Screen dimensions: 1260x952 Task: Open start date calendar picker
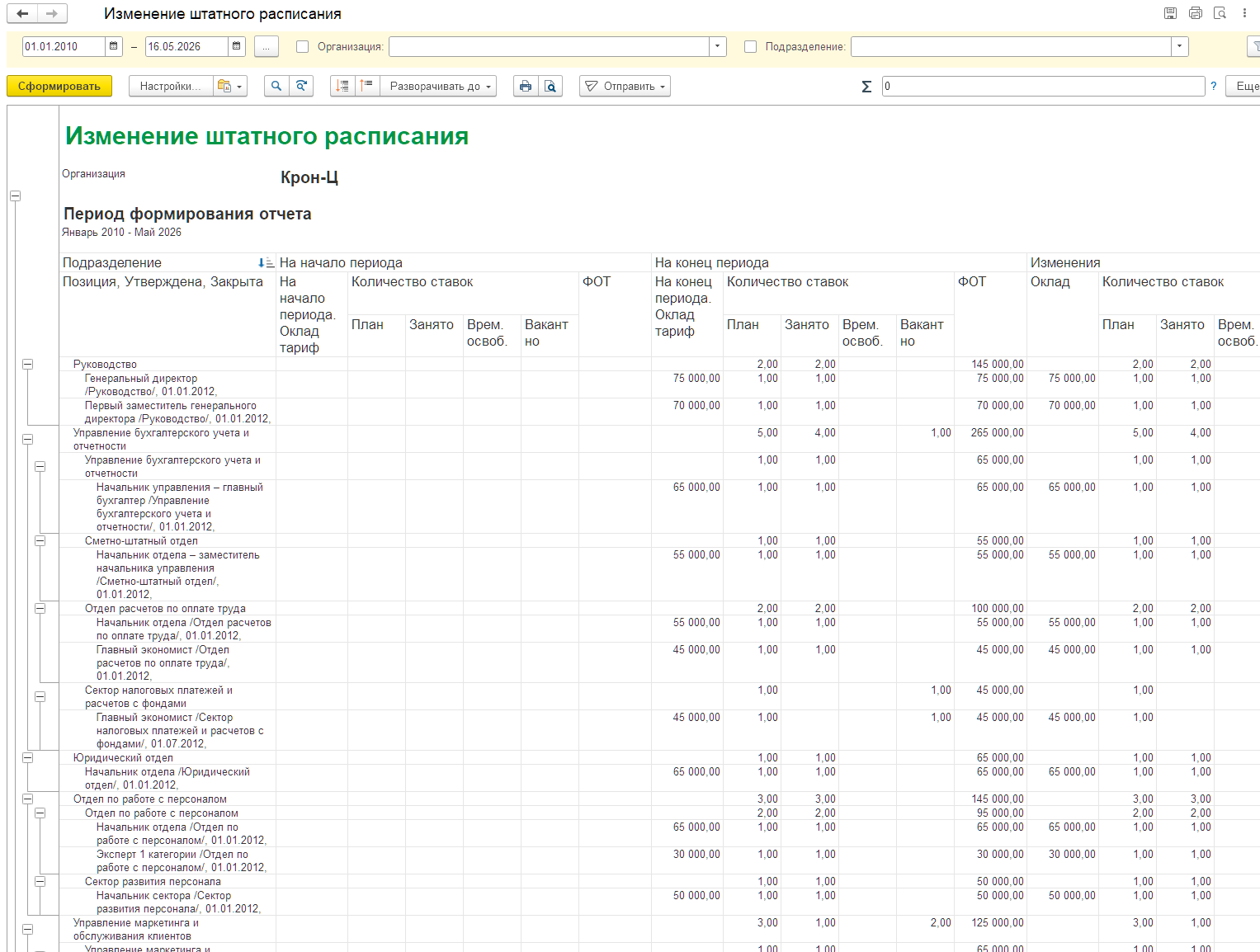click(x=114, y=46)
